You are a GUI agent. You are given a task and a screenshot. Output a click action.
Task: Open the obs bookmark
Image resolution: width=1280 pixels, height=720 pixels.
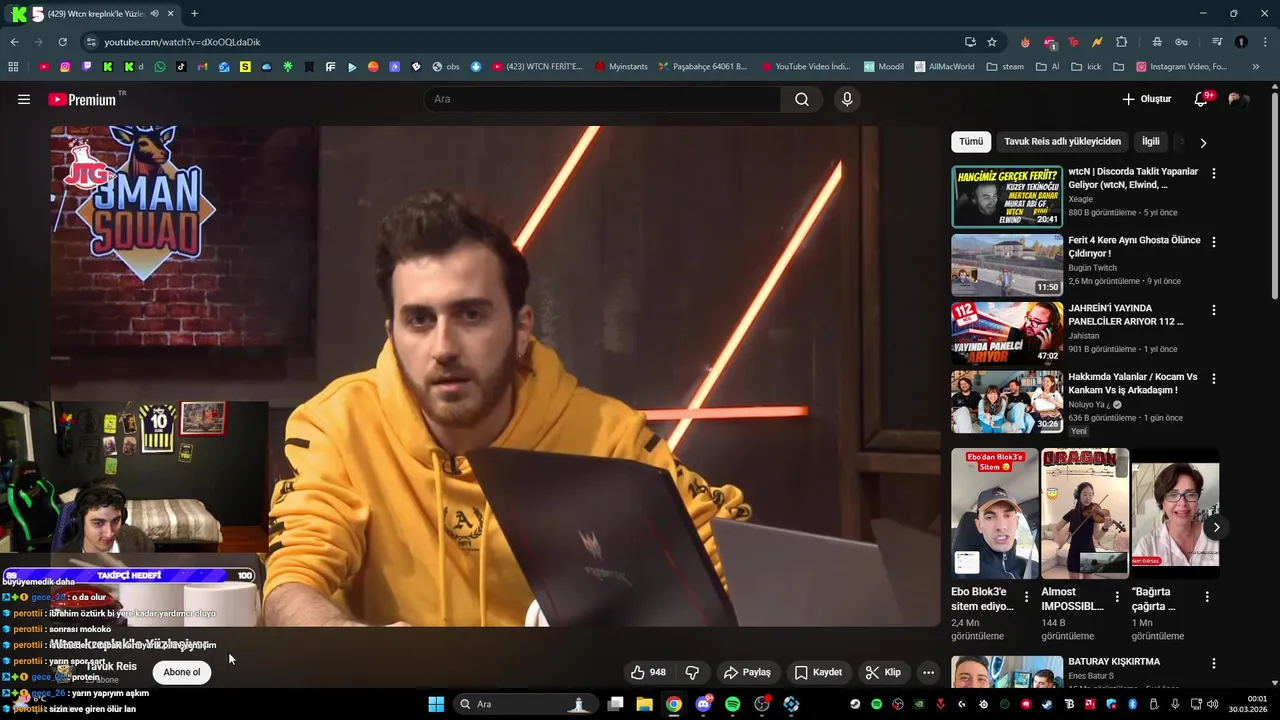pos(446,67)
